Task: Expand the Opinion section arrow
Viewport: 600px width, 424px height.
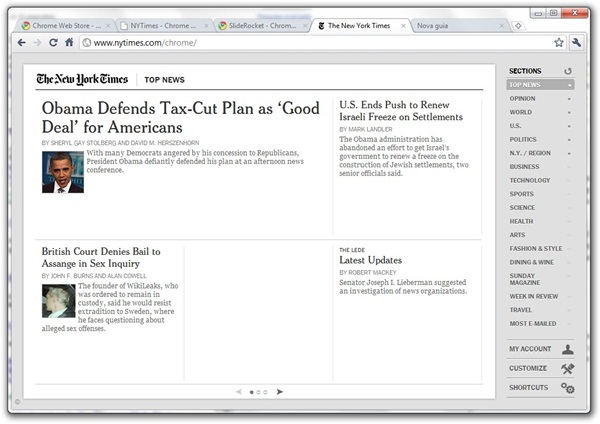Action: tap(569, 99)
